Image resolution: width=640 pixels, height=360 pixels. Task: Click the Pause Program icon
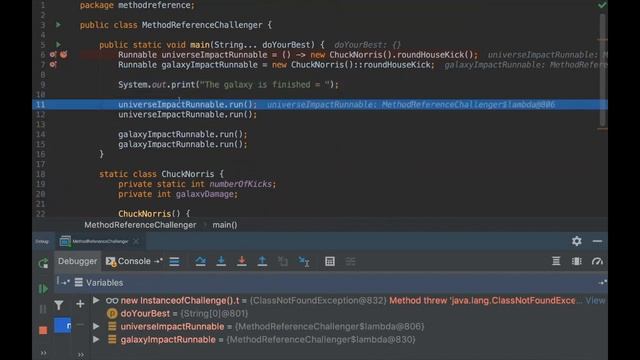43,309
